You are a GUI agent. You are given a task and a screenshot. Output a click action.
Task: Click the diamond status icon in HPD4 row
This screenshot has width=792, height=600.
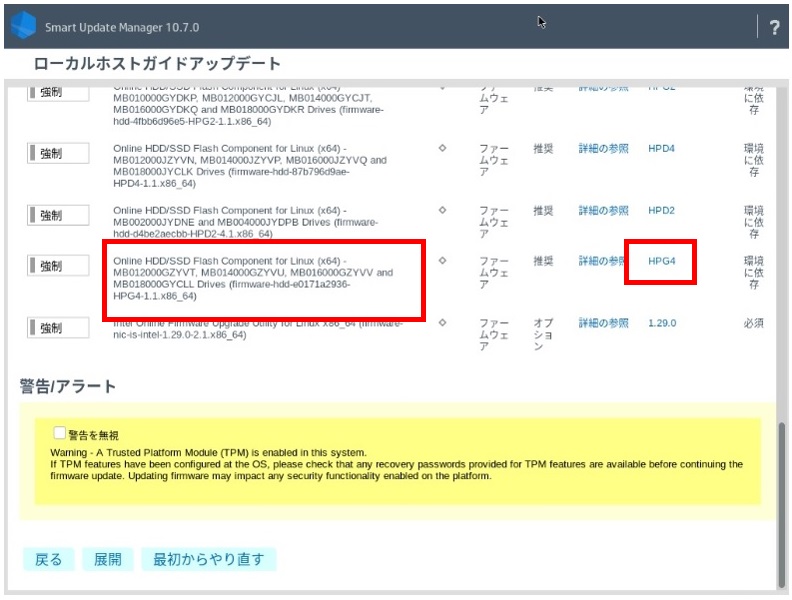[442, 148]
